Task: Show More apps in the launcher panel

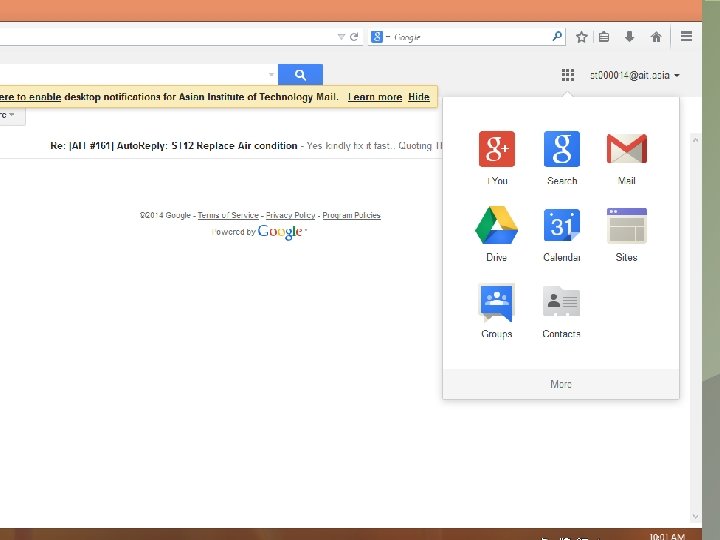Action: coord(561,384)
